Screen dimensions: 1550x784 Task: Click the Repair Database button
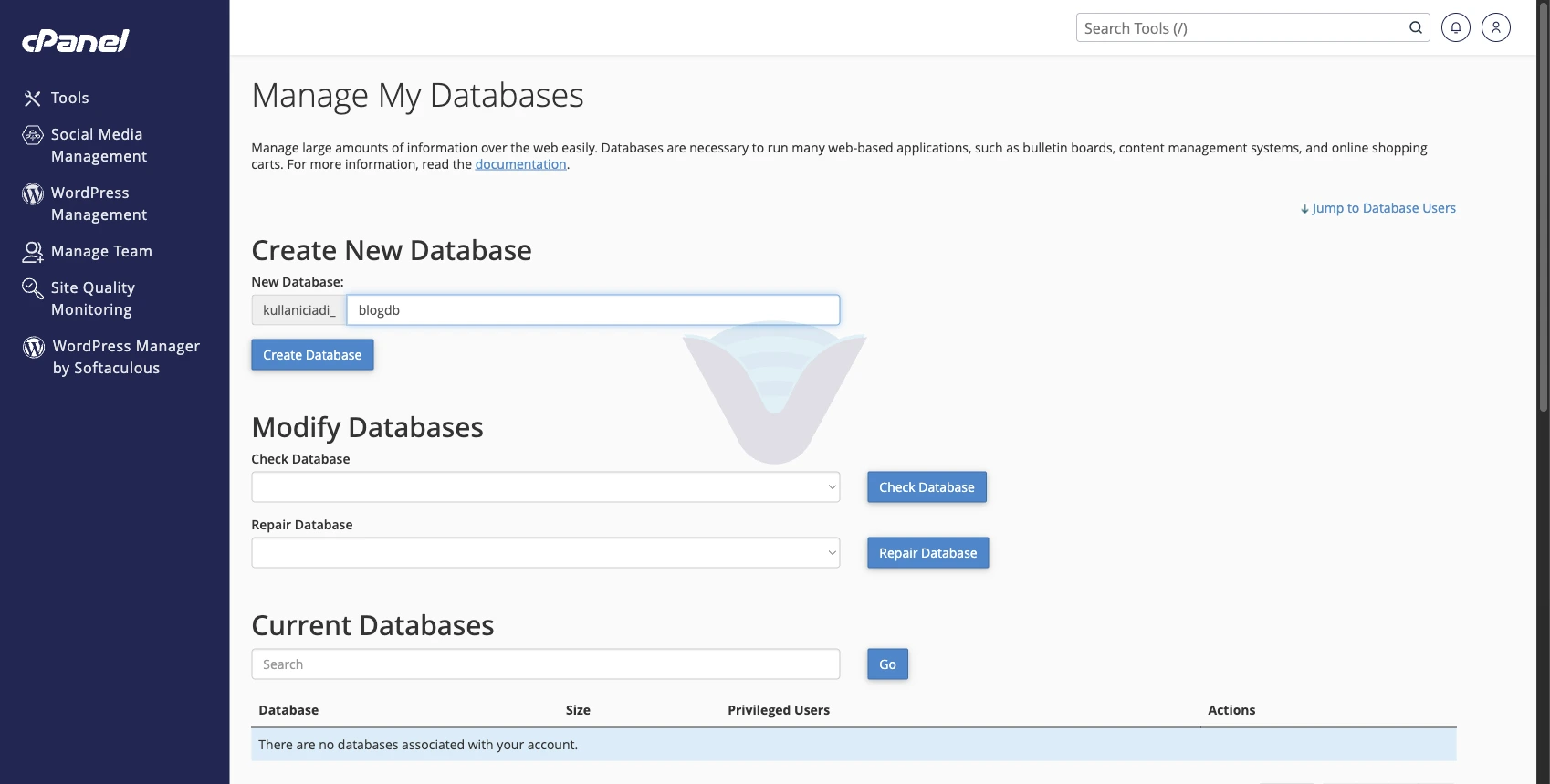[x=927, y=553]
